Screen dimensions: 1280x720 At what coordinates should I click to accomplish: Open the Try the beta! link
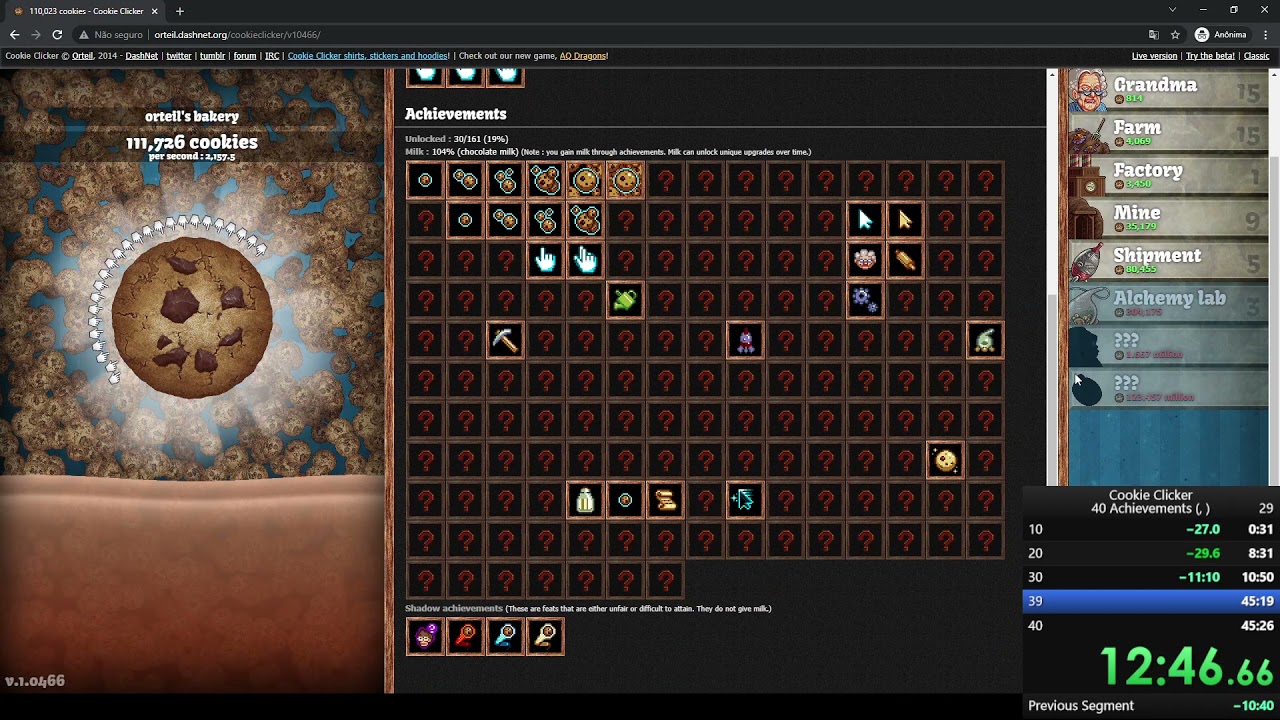click(x=1210, y=56)
